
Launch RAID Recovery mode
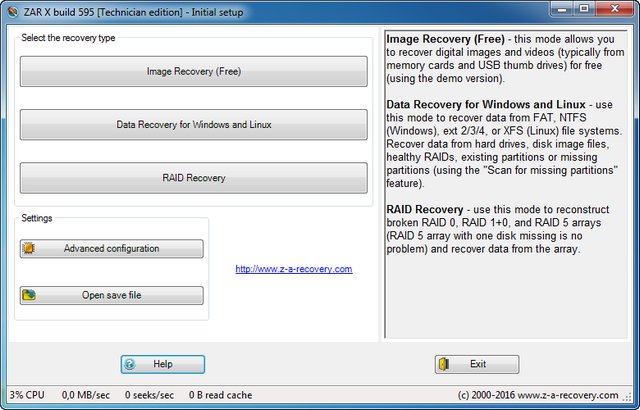coord(193,178)
